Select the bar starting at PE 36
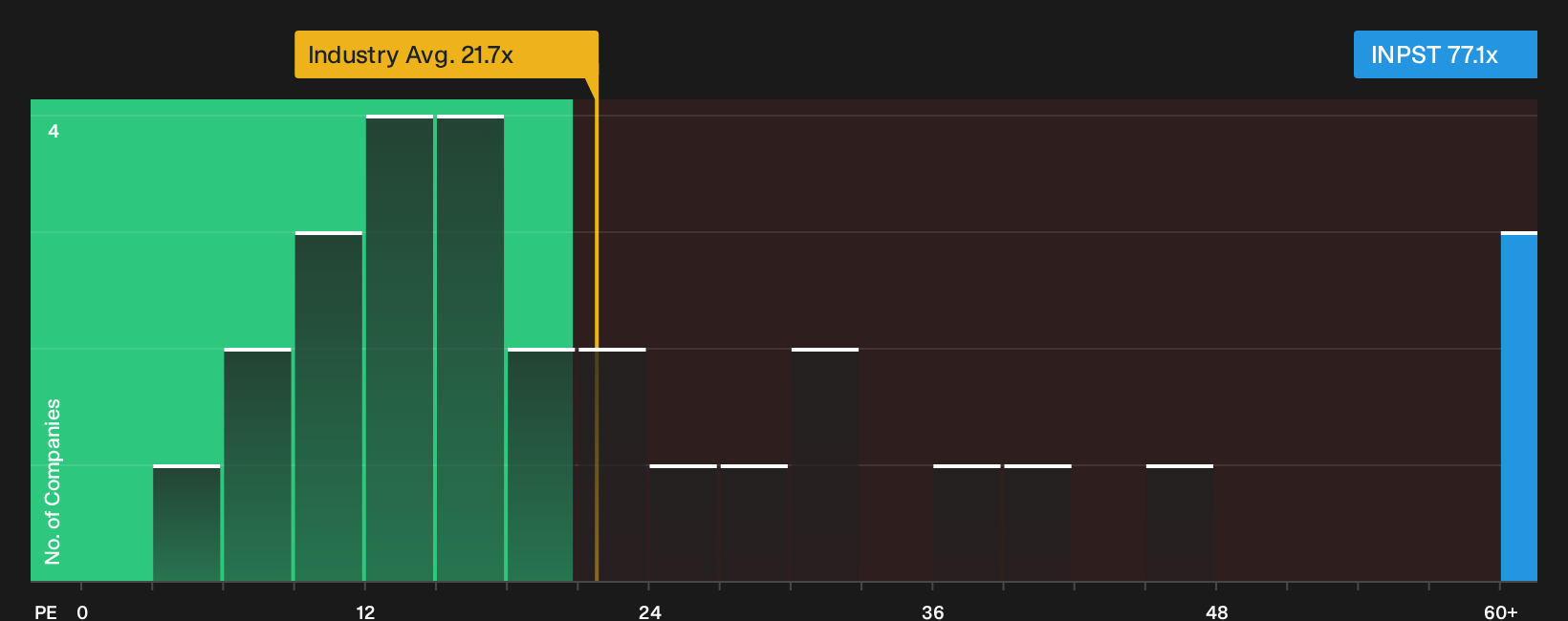Image resolution: width=1568 pixels, height=621 pixels. pyautogui.click(x=967, y=523)
